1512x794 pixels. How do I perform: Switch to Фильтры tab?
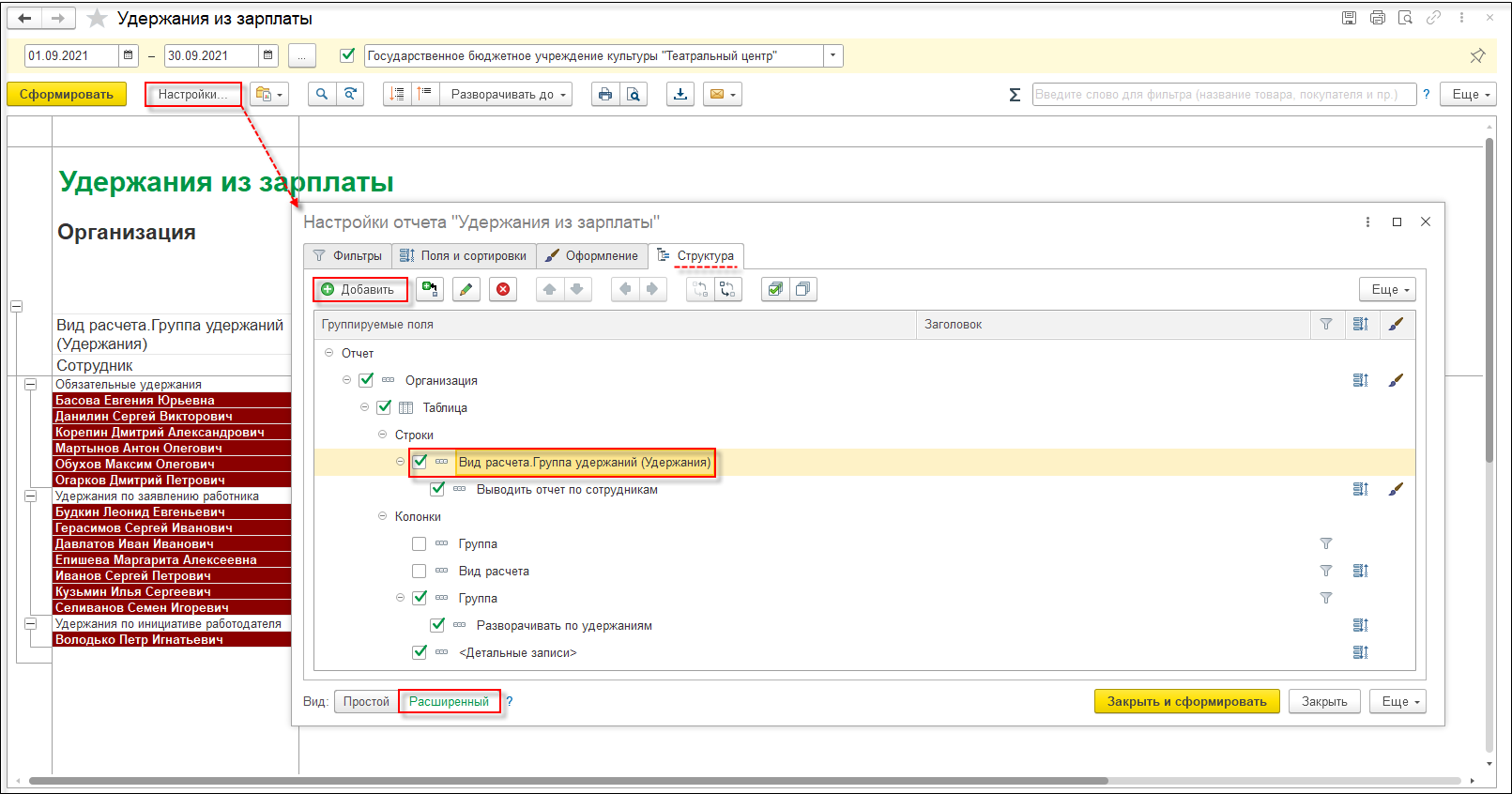(348, 256)
